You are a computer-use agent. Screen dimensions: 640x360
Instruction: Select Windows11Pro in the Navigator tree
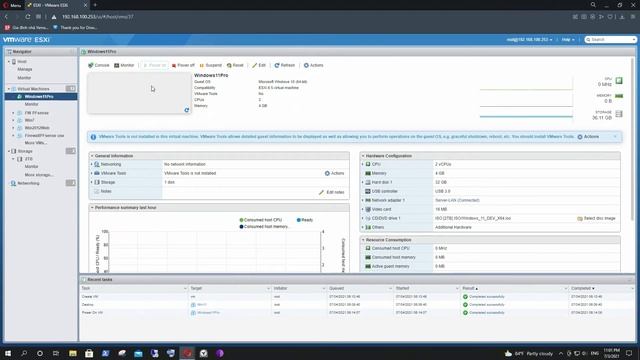(x=39, y=97)
